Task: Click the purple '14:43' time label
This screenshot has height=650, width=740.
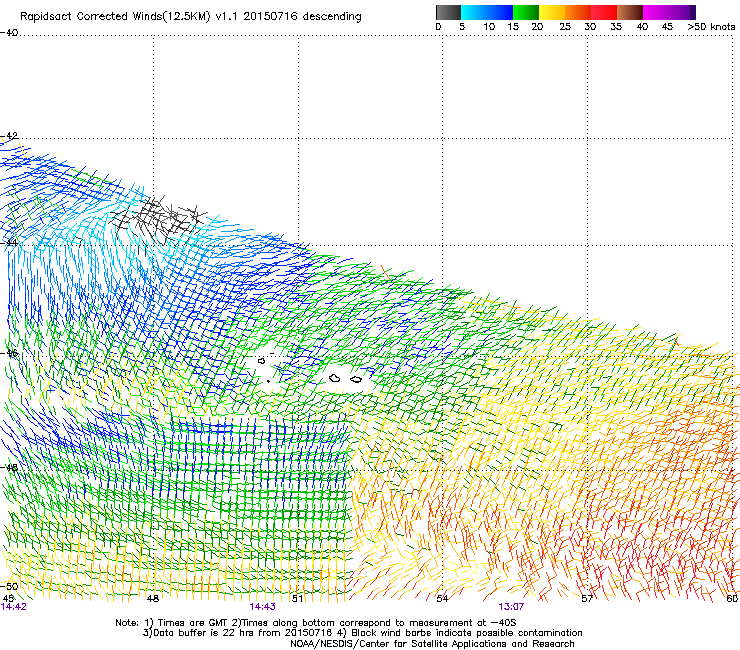Action: tap(262, 607)
